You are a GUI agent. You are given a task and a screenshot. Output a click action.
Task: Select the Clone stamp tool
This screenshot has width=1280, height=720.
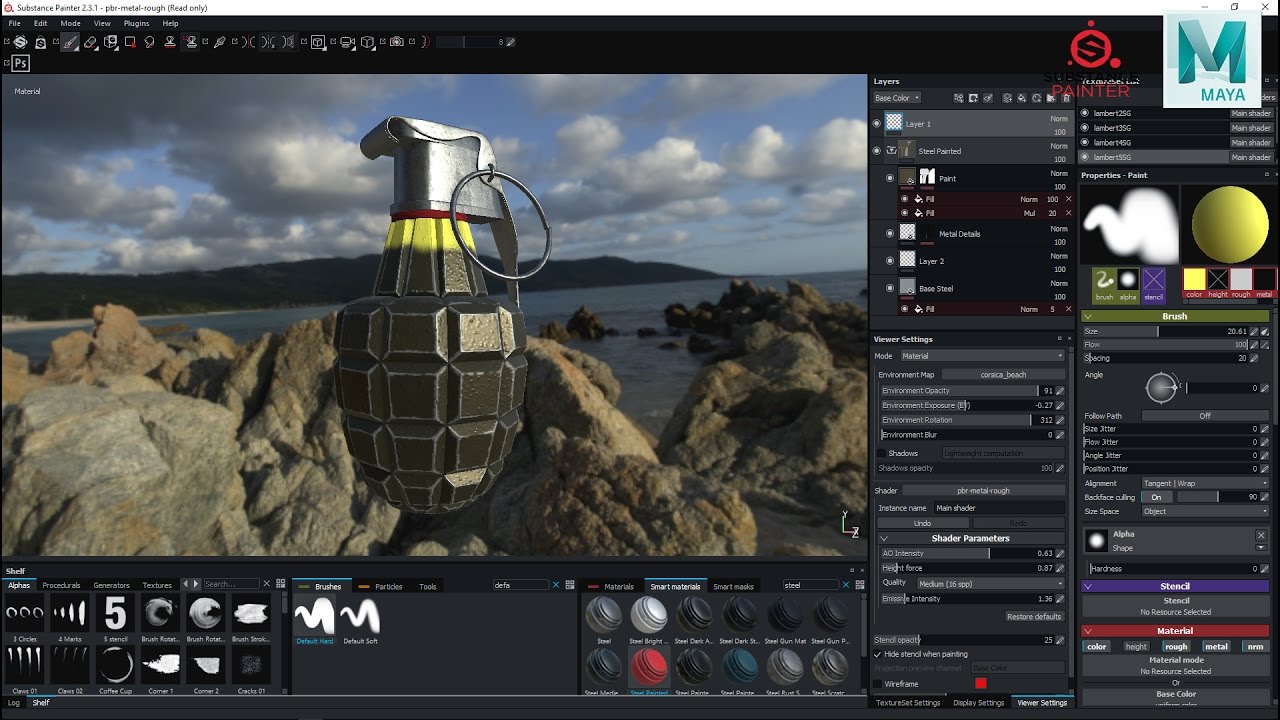[170, 42]
